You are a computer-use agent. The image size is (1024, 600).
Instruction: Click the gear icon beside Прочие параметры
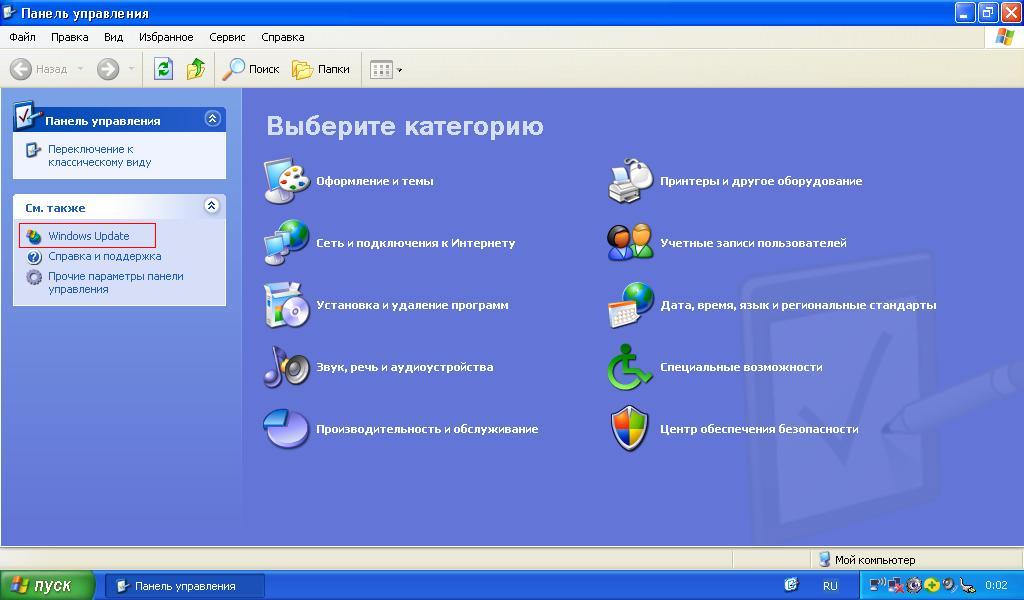click(34, 277)
